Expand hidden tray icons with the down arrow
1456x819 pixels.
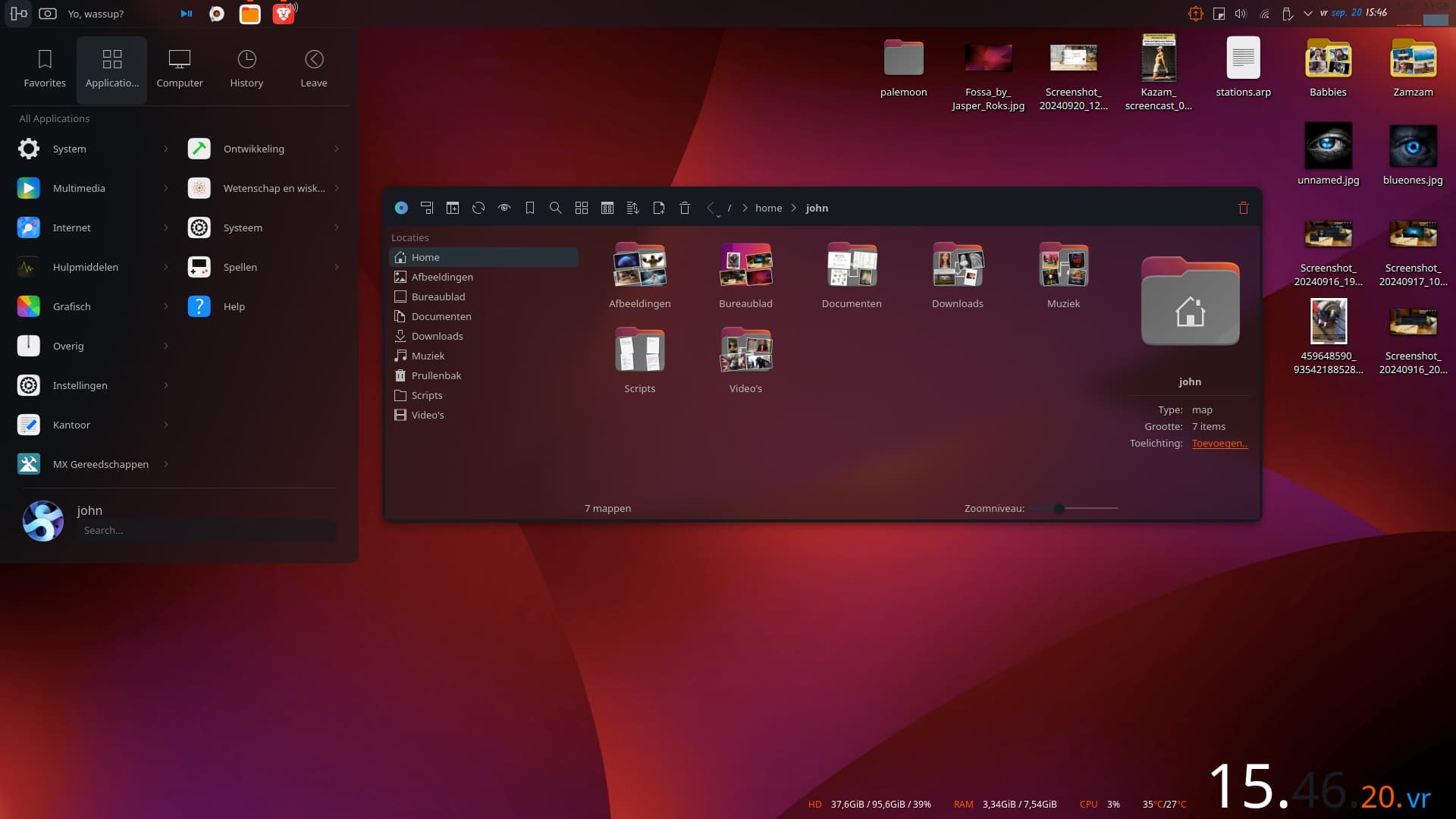(1308, 14)
